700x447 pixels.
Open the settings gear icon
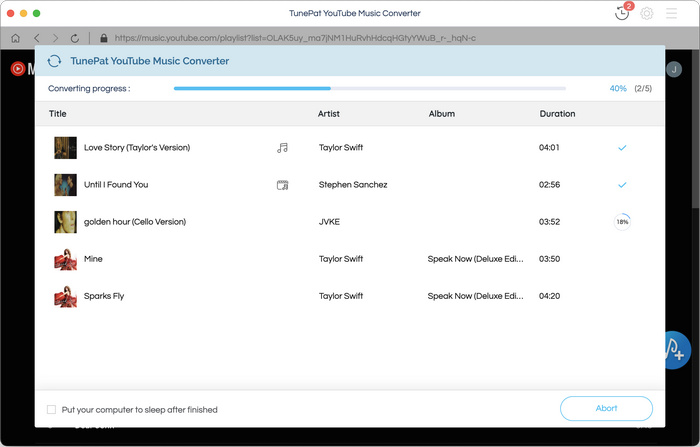tap(646, 13)
